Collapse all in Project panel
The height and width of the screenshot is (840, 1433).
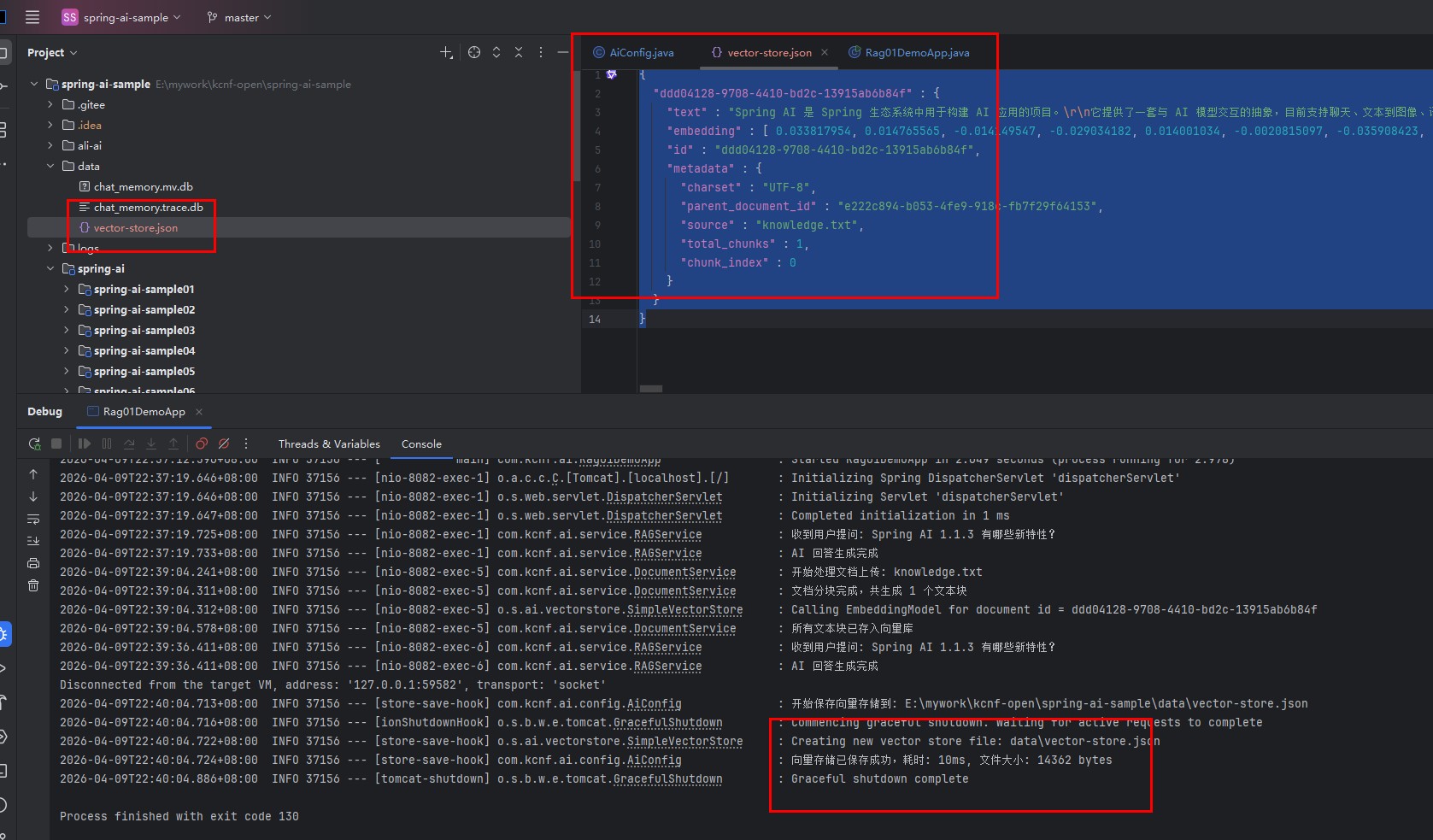tap(519, 53)
